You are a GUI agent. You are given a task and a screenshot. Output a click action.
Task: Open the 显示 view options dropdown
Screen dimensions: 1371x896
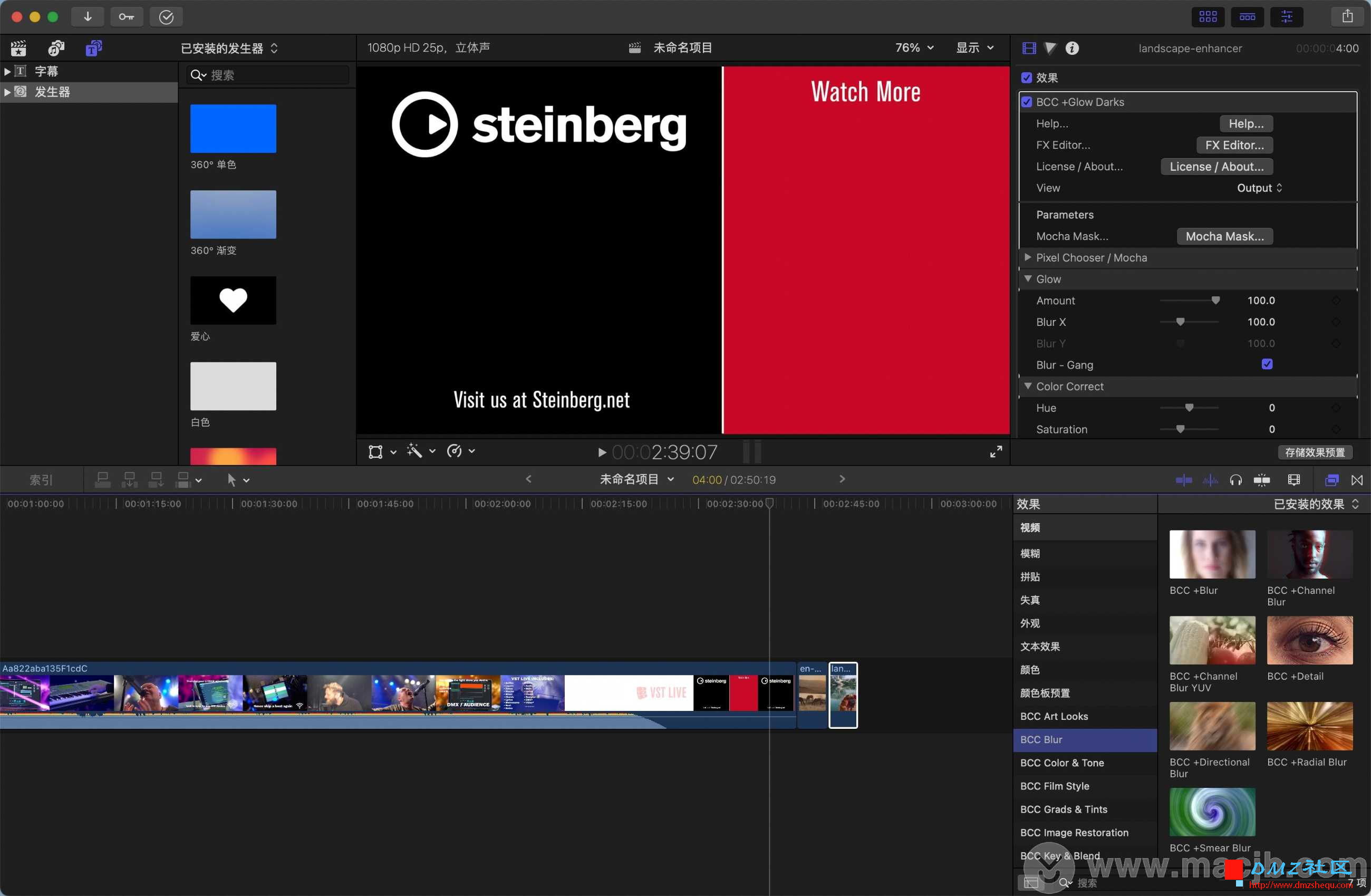tap(974, 48)
